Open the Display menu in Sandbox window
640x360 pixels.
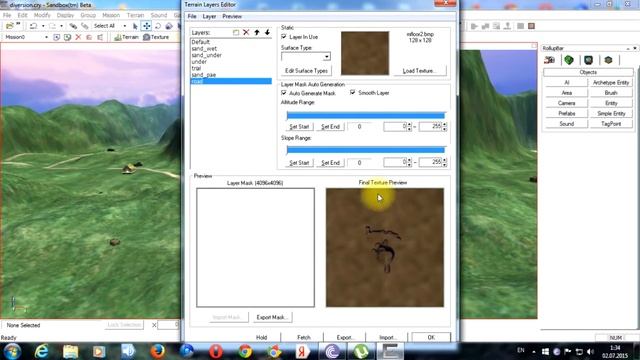(x=65, y=15)
